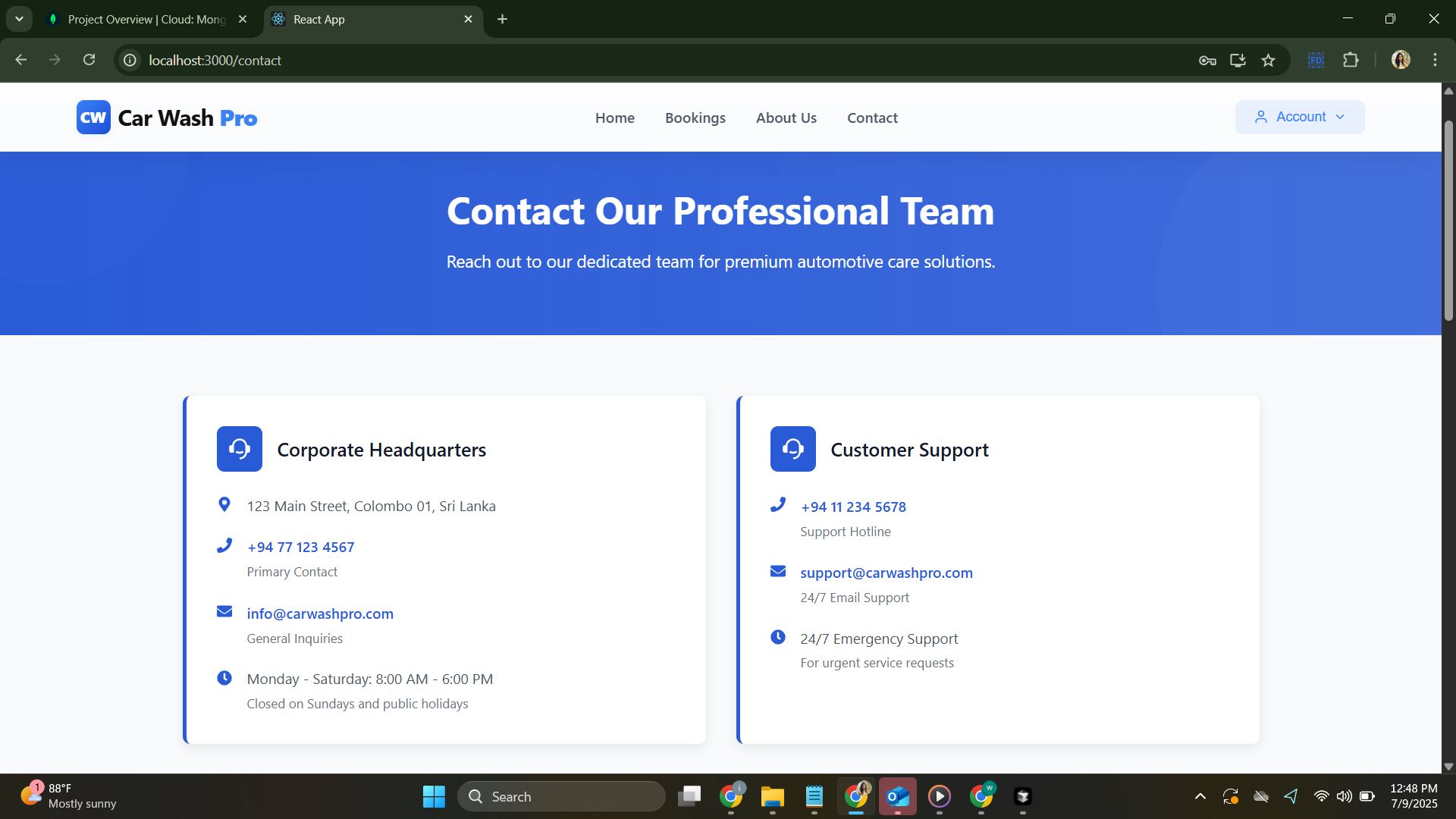Show hidden system tray icons
Image resolution: width=1456 pixels, height=819 pixels.
coord(1200,796)
